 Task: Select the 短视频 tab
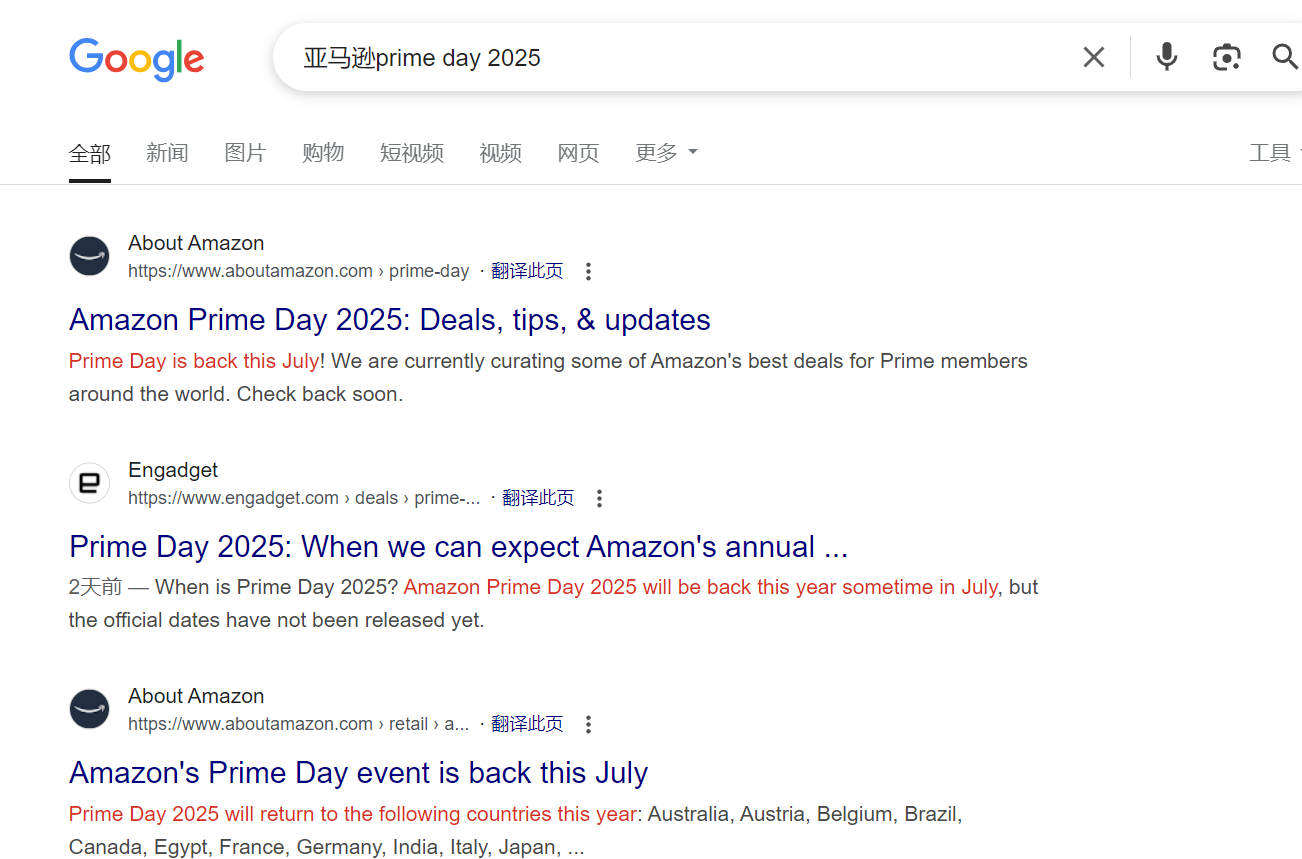point(412,152)
